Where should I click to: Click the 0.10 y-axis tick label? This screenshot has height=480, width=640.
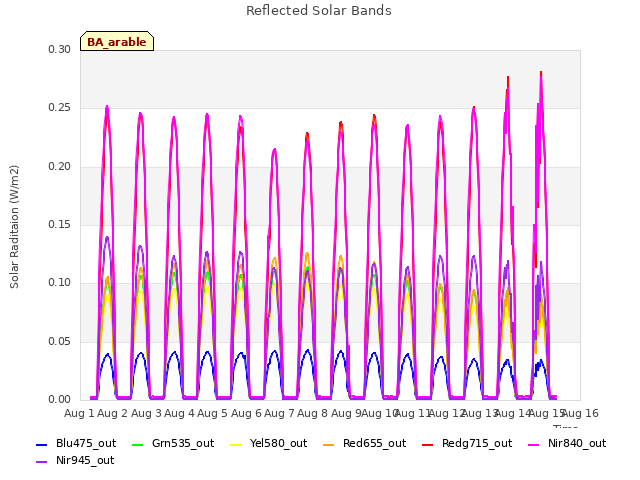60,282
